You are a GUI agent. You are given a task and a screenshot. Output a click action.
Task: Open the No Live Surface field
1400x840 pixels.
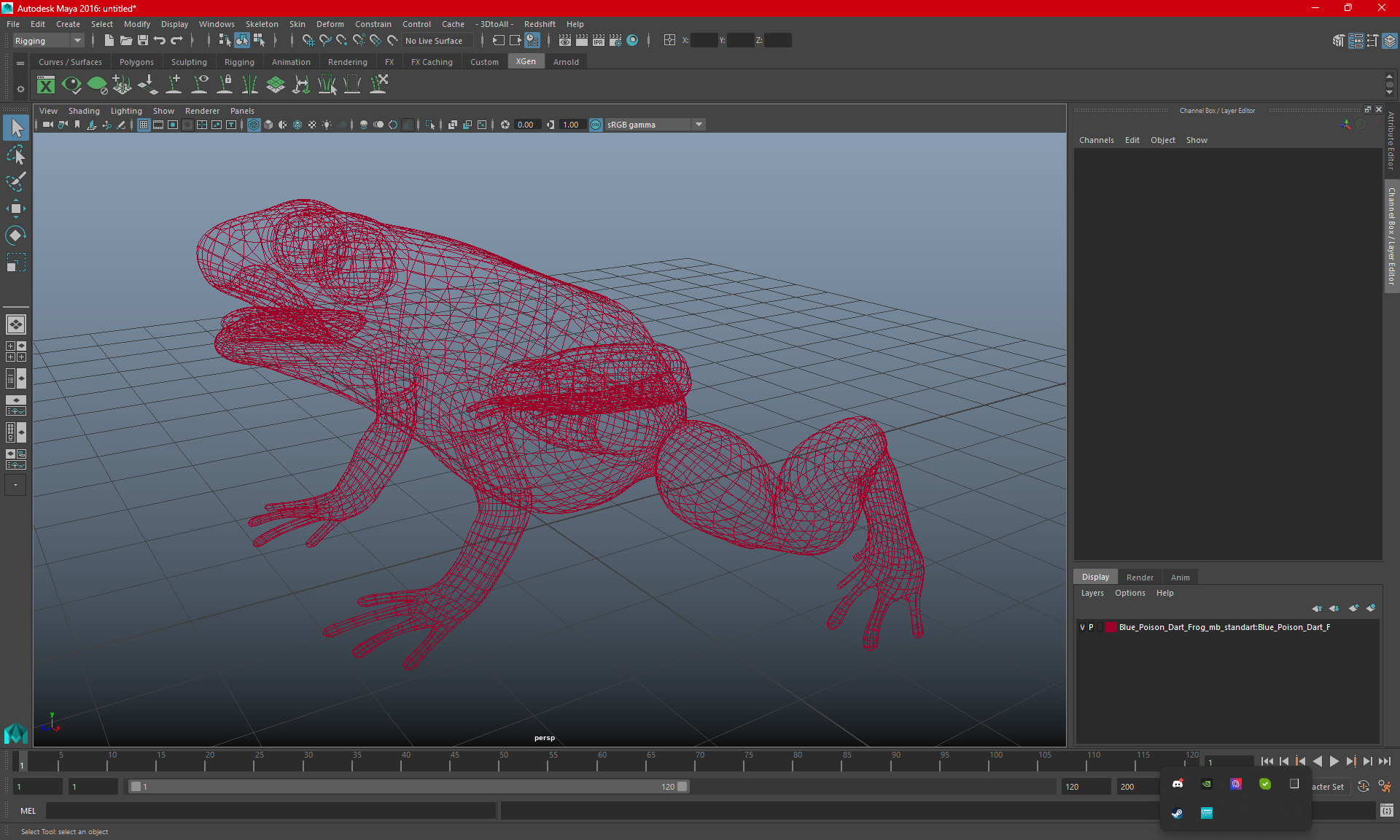coord(435,41)
